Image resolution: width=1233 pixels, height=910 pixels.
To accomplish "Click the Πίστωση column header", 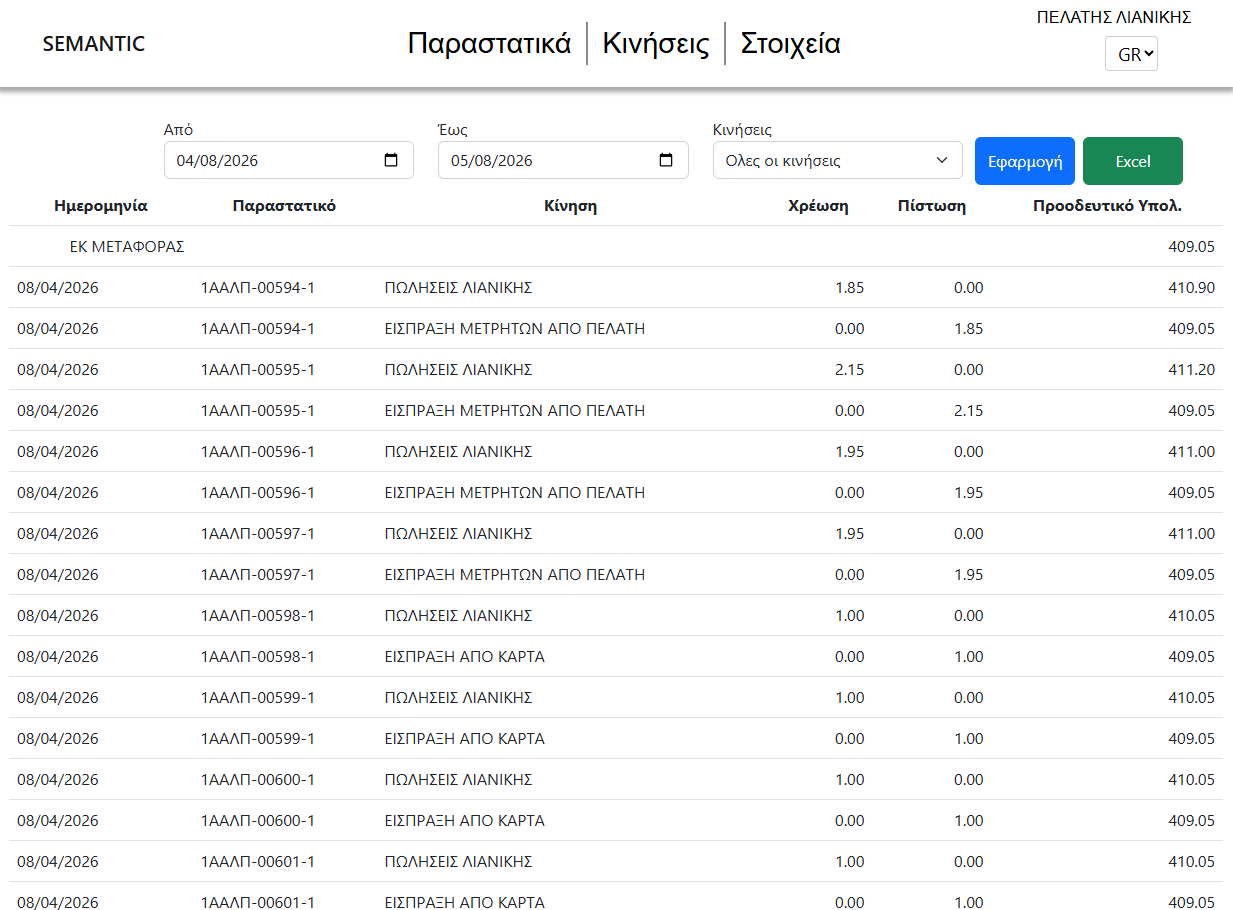I will [x=931, y=206].
